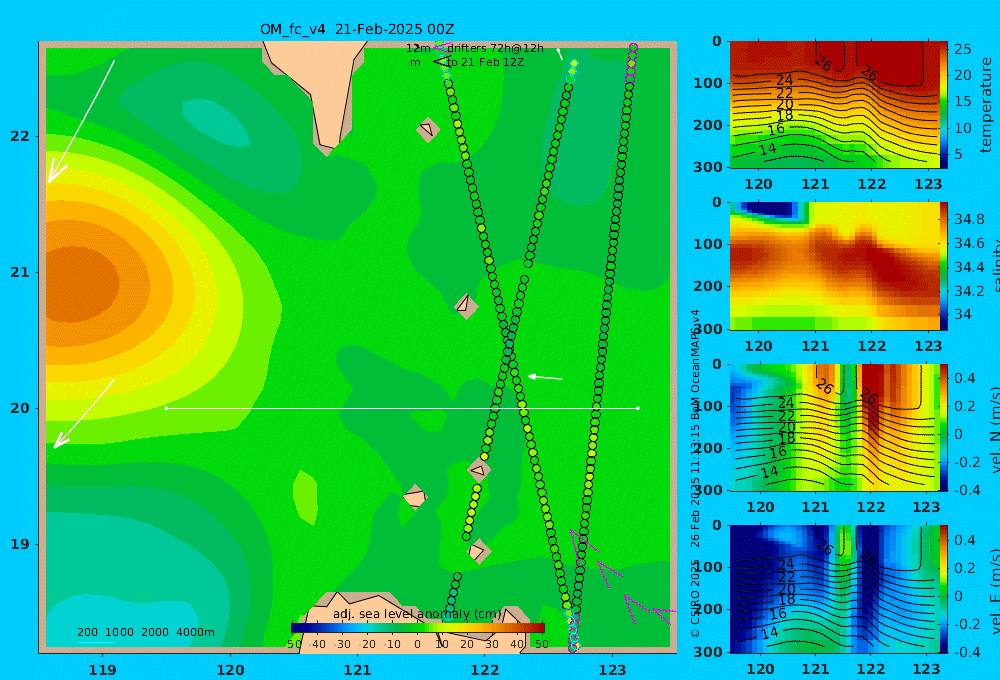The height and width of the screenshot is (680, 1000).
Task: Click the white transect line at 20N
Action: (x=402, y=408)
